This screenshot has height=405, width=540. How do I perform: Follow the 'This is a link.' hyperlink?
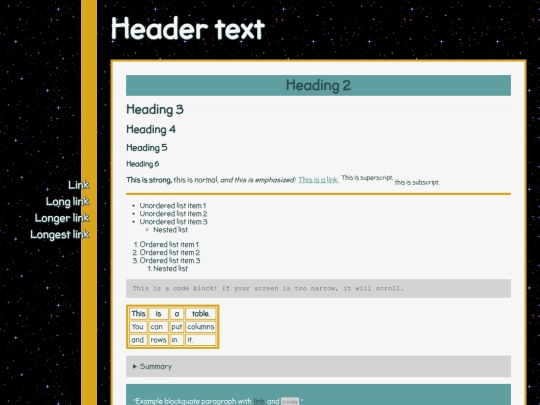tap(318, 180)
